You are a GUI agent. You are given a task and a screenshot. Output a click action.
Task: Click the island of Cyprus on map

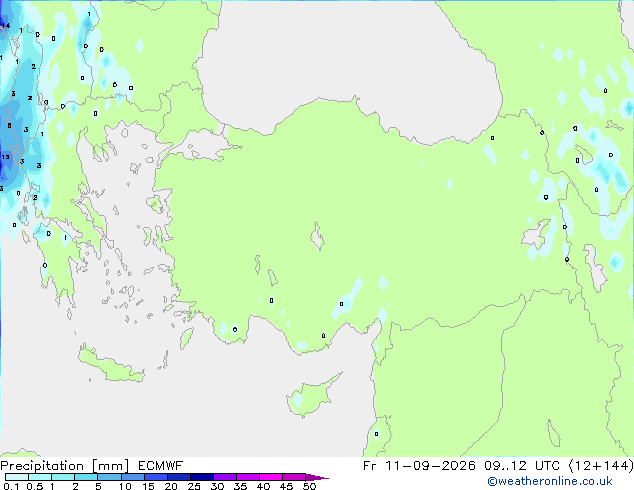[x=311, y=396]
